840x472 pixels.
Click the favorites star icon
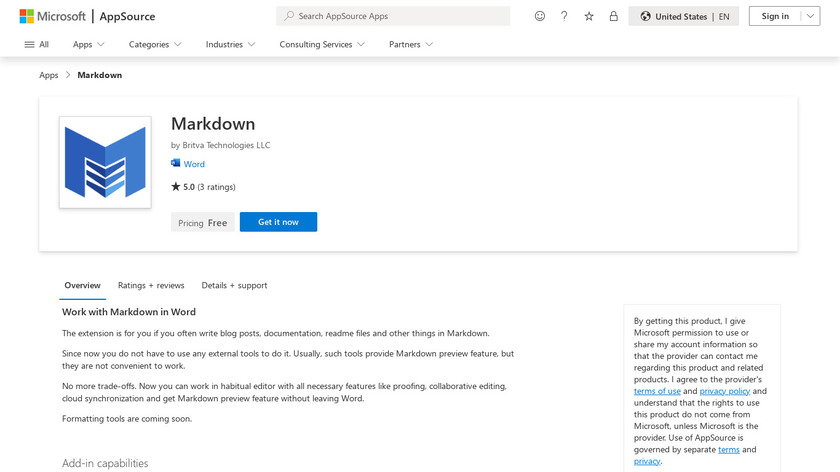[x=589, y=16]
